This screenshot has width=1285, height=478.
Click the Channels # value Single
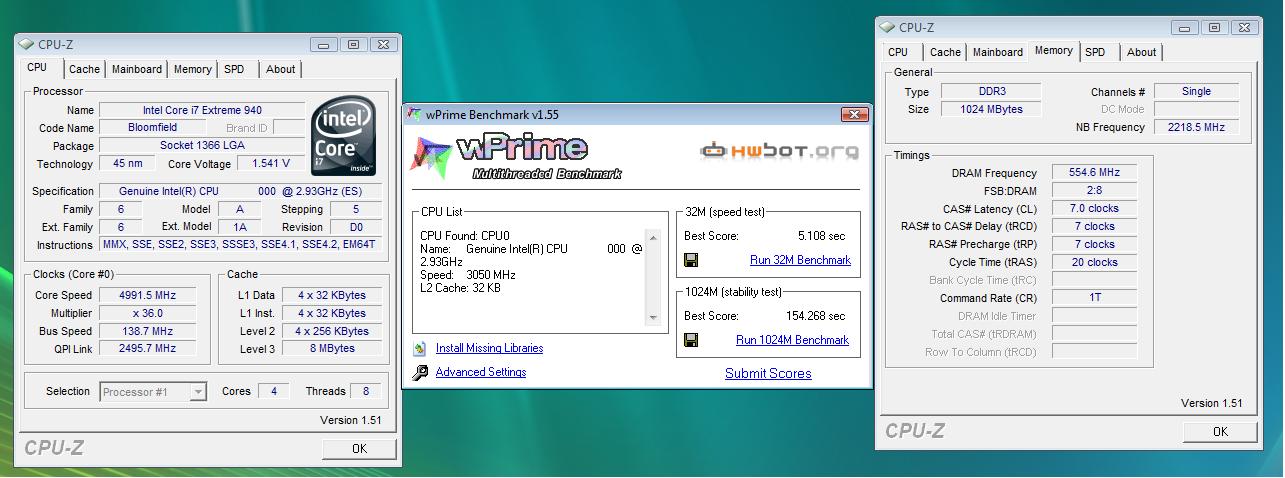pos(1196,91)
